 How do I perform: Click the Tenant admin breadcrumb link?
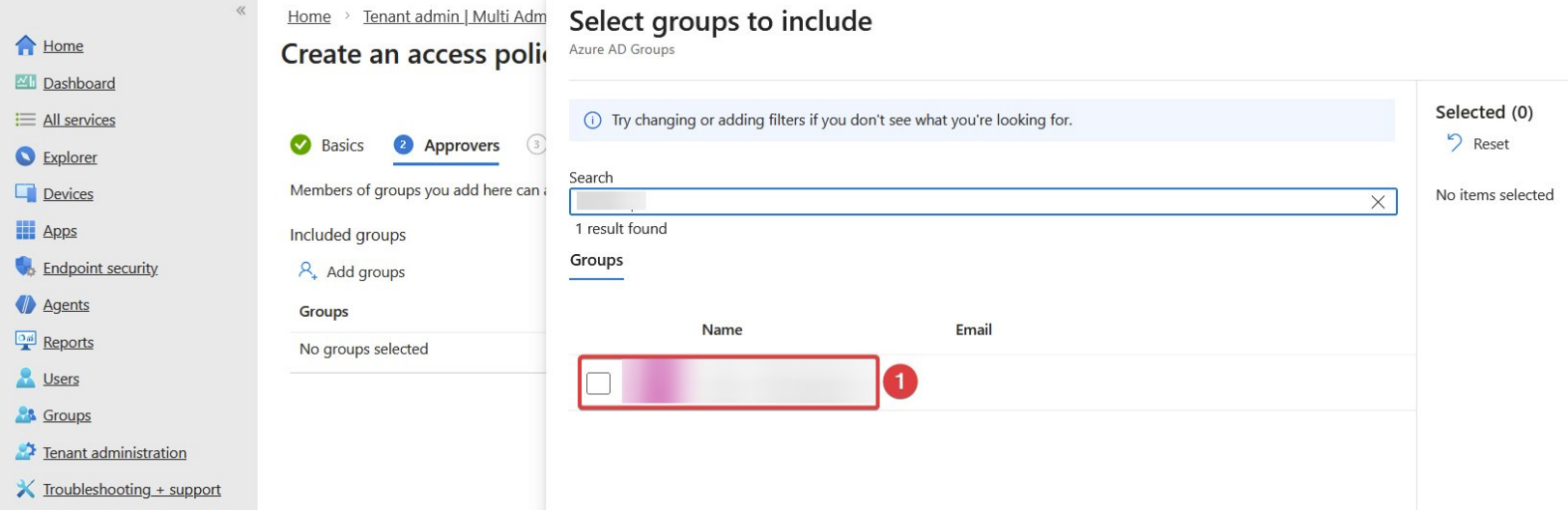point(454,16)
